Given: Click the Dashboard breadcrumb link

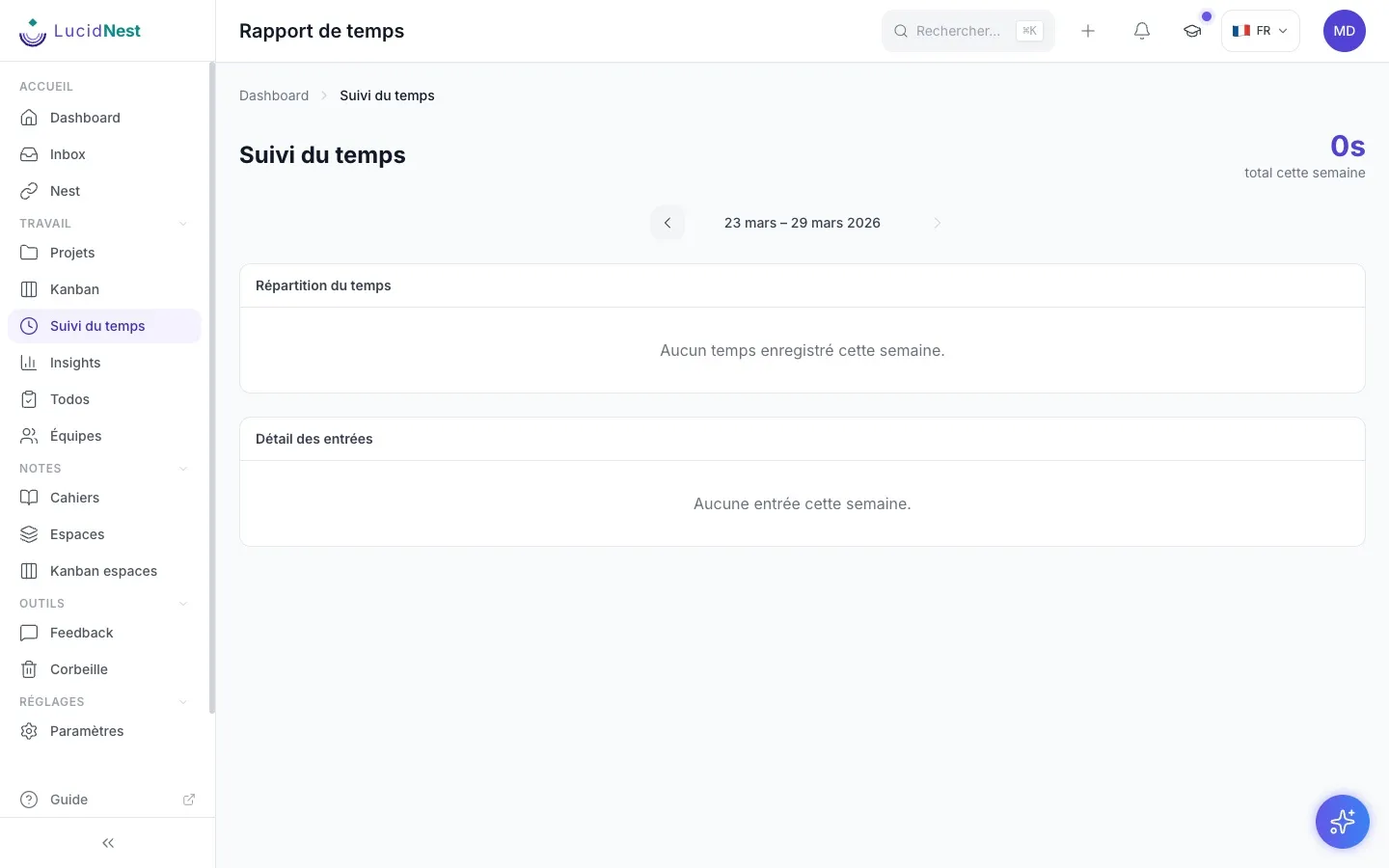Looking at the screenshot, I should coord(274,95).
